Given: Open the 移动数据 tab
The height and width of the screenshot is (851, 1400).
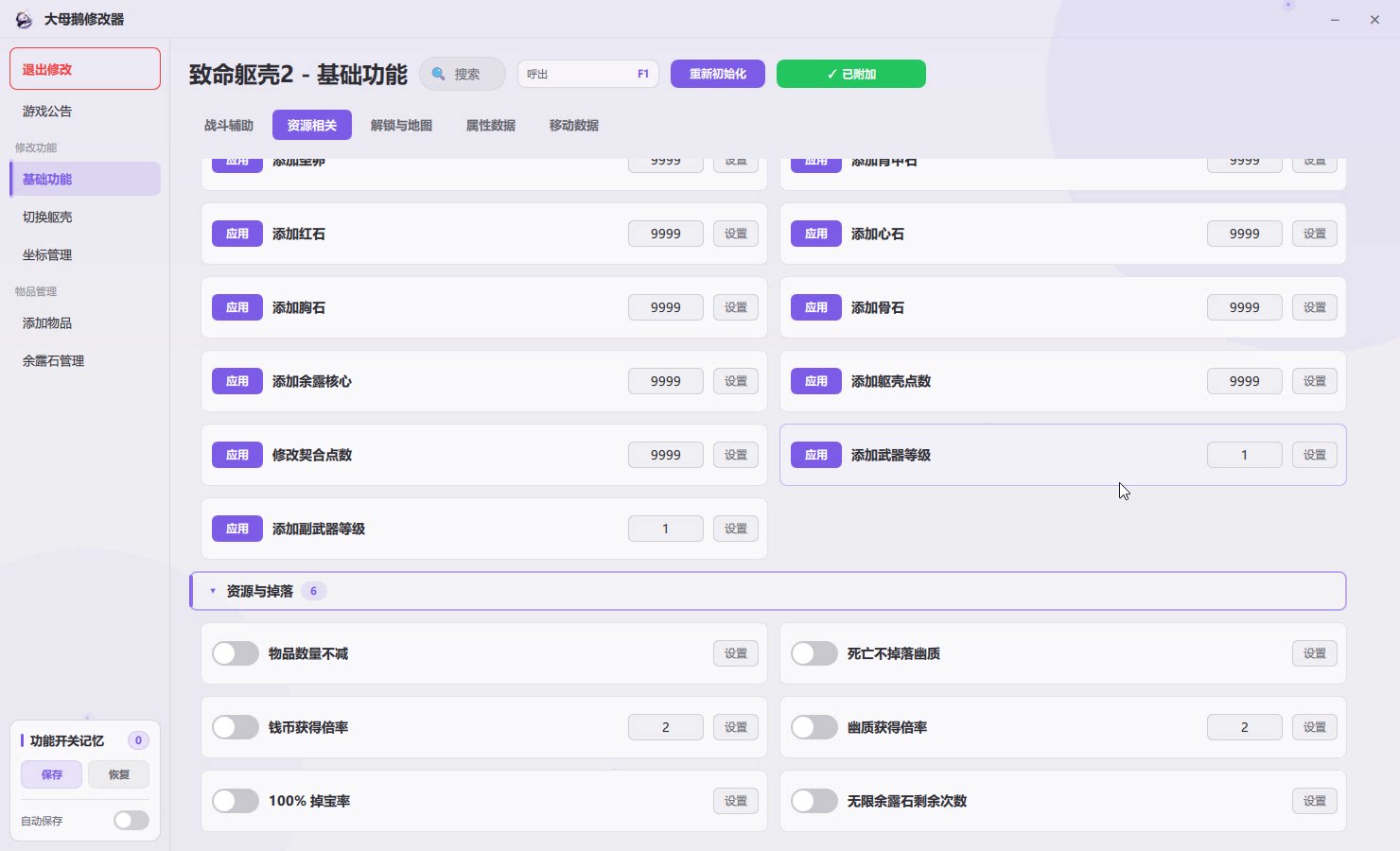Looking at the screenshot, I should tap(574, 125).
